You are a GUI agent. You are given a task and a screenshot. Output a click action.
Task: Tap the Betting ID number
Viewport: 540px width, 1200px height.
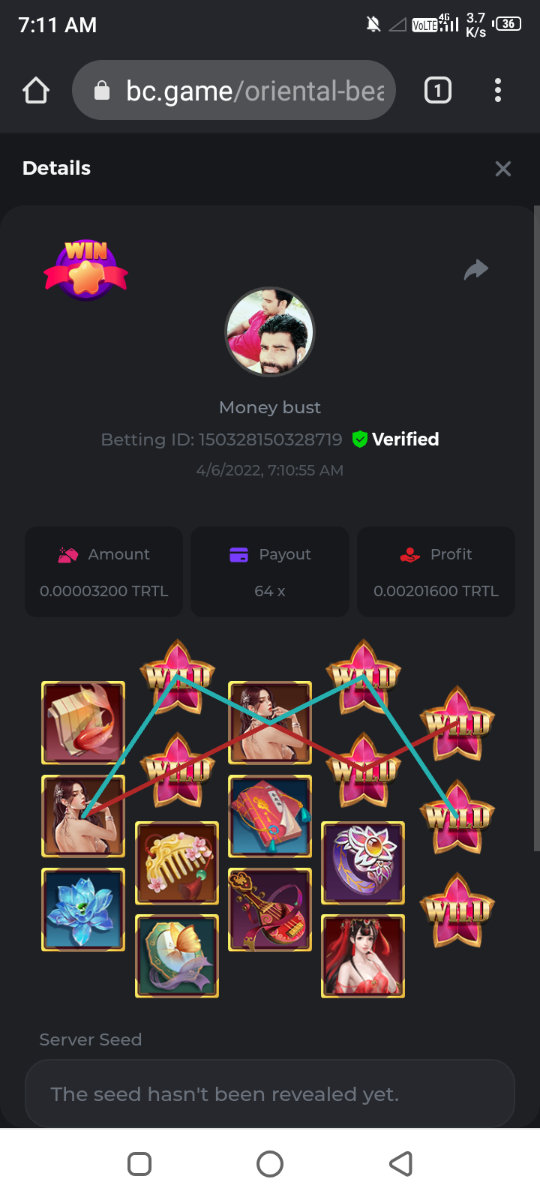[x=270, y=439]
